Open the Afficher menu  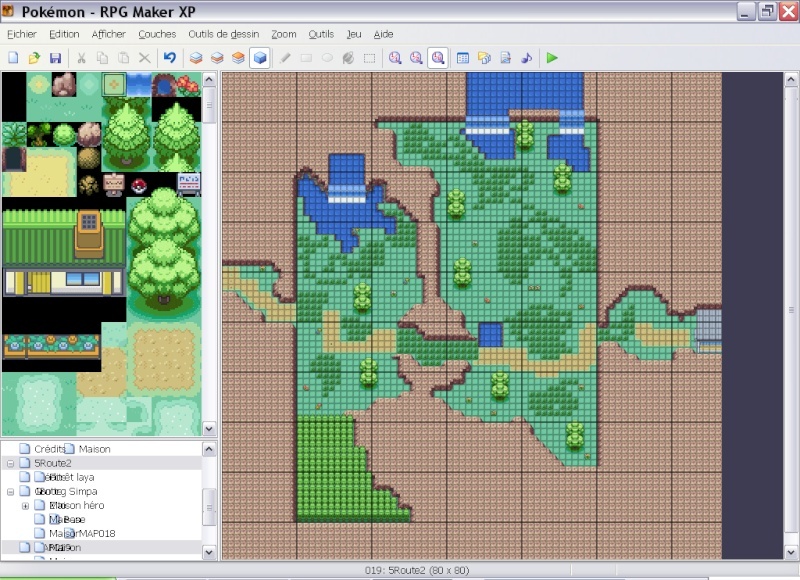click(x=109, y=34)
